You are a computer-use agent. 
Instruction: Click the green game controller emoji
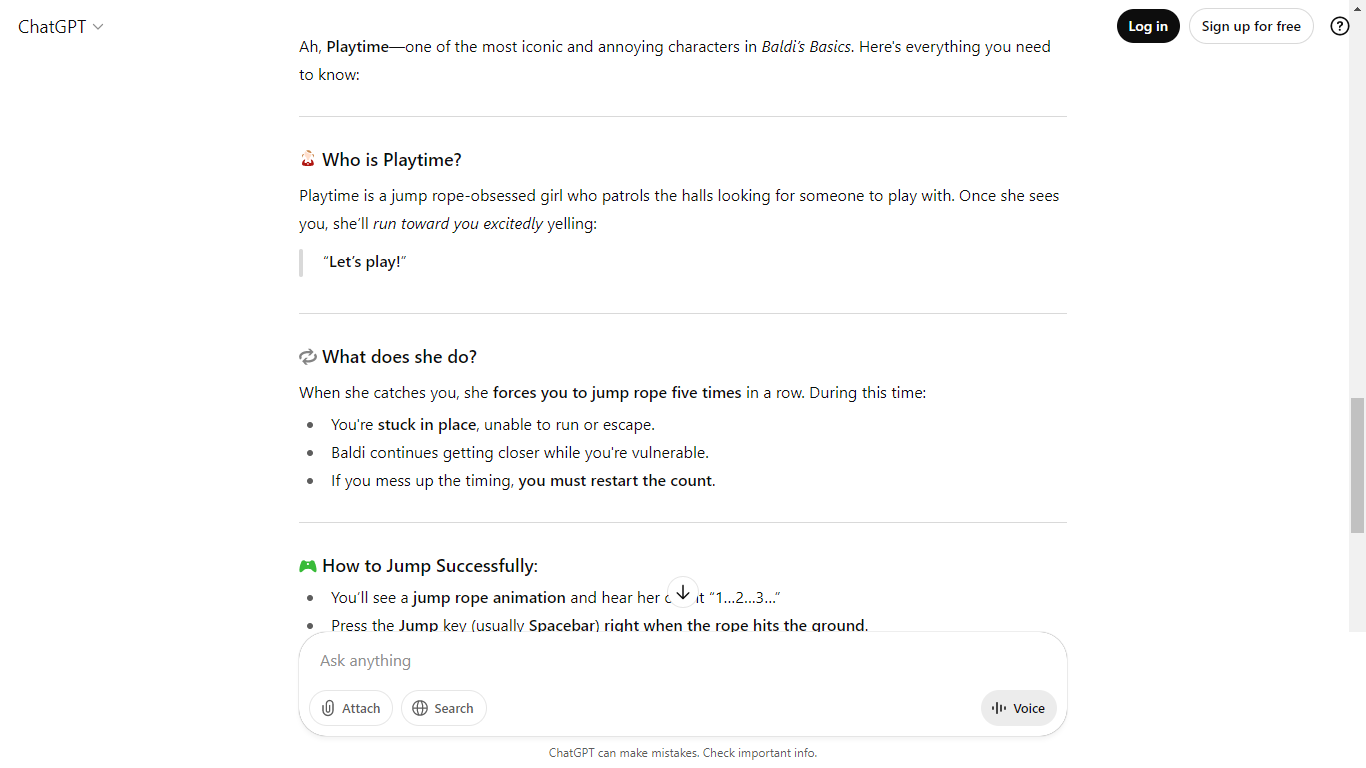(308, 566)
